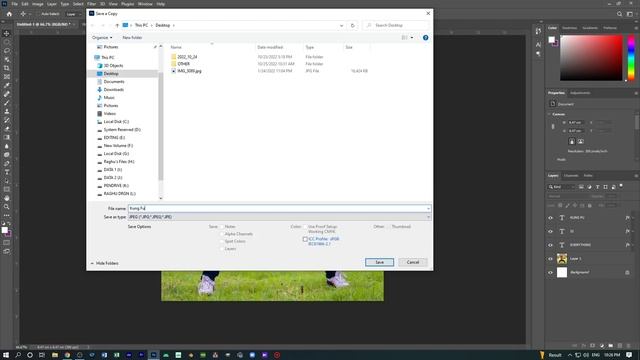Viewport: 640px width, 360px height.
Task: Open the File name history dropdown arrow
Action: pyautogui.click(x=428, y=209)
